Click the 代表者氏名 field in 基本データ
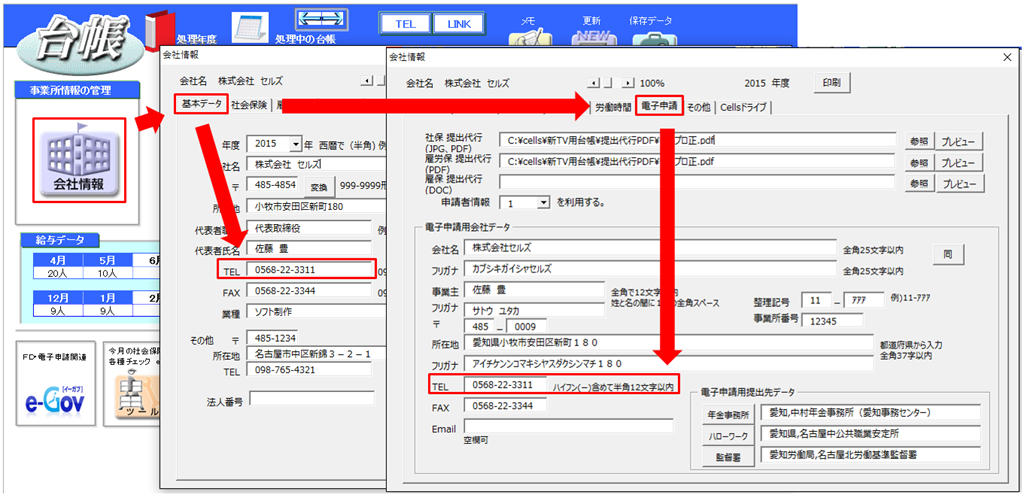Image resolution: width=1024 pixels, height=495 pixels. click(310, 249)
